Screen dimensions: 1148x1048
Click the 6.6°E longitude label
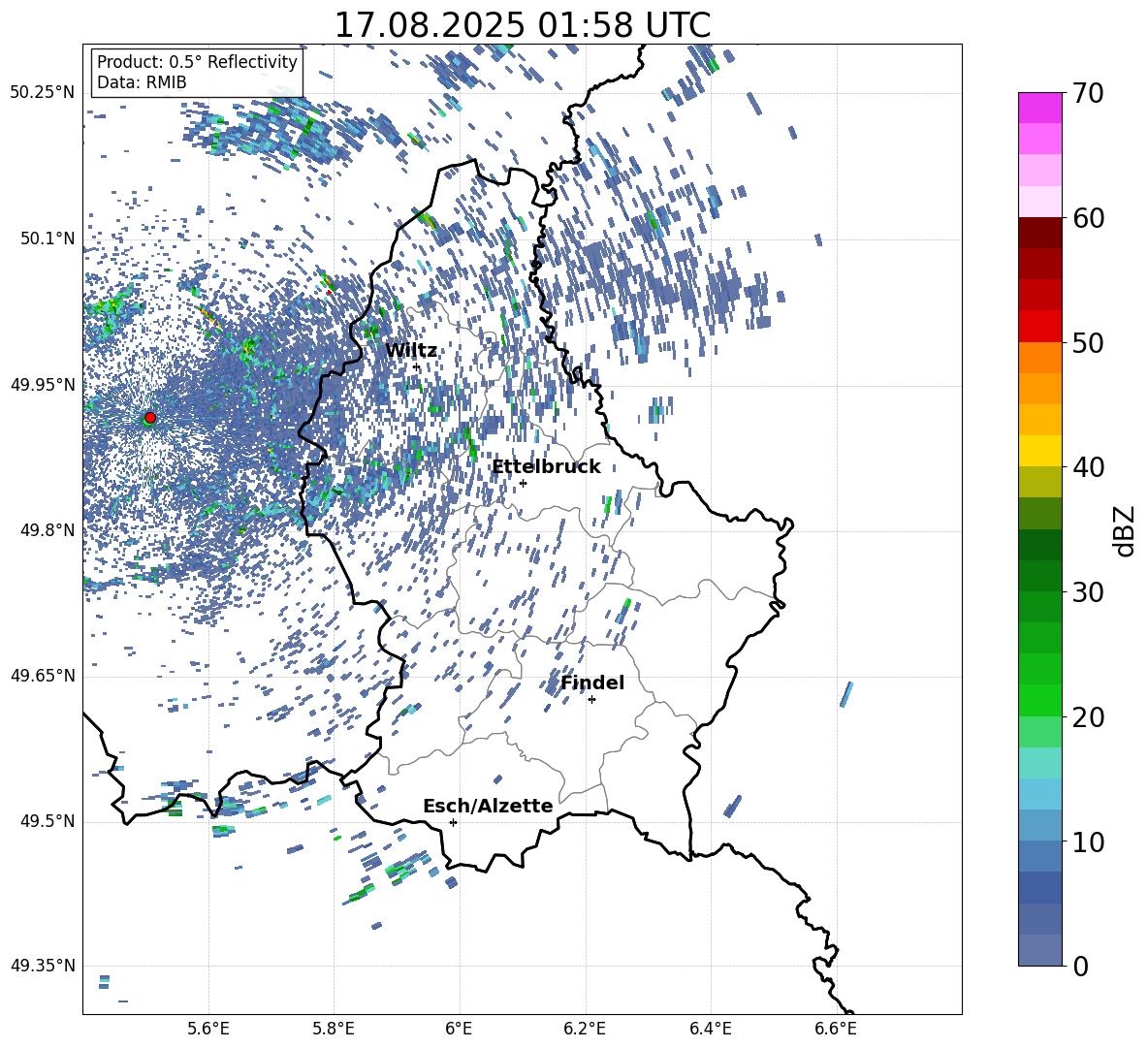[x=836, y=1029]
